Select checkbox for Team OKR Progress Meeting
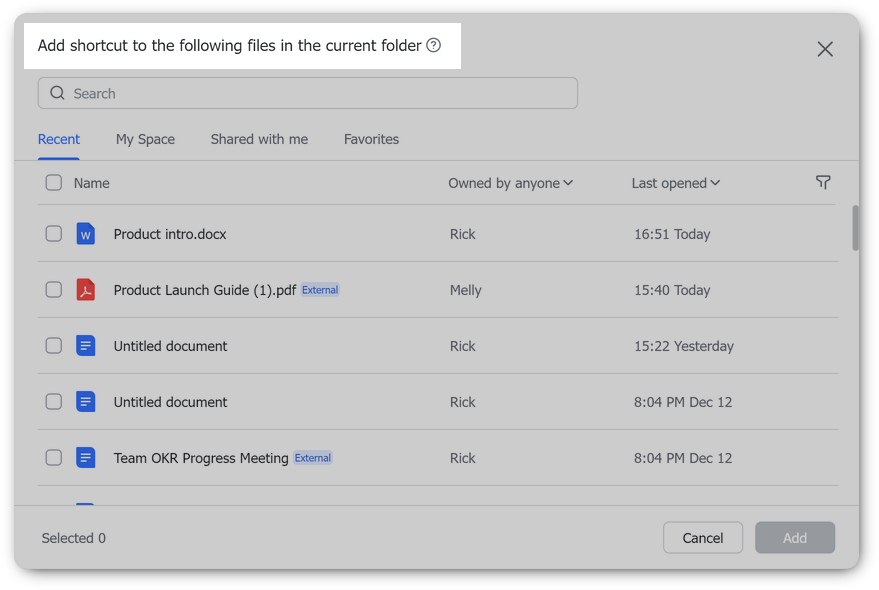 point(54,458)
